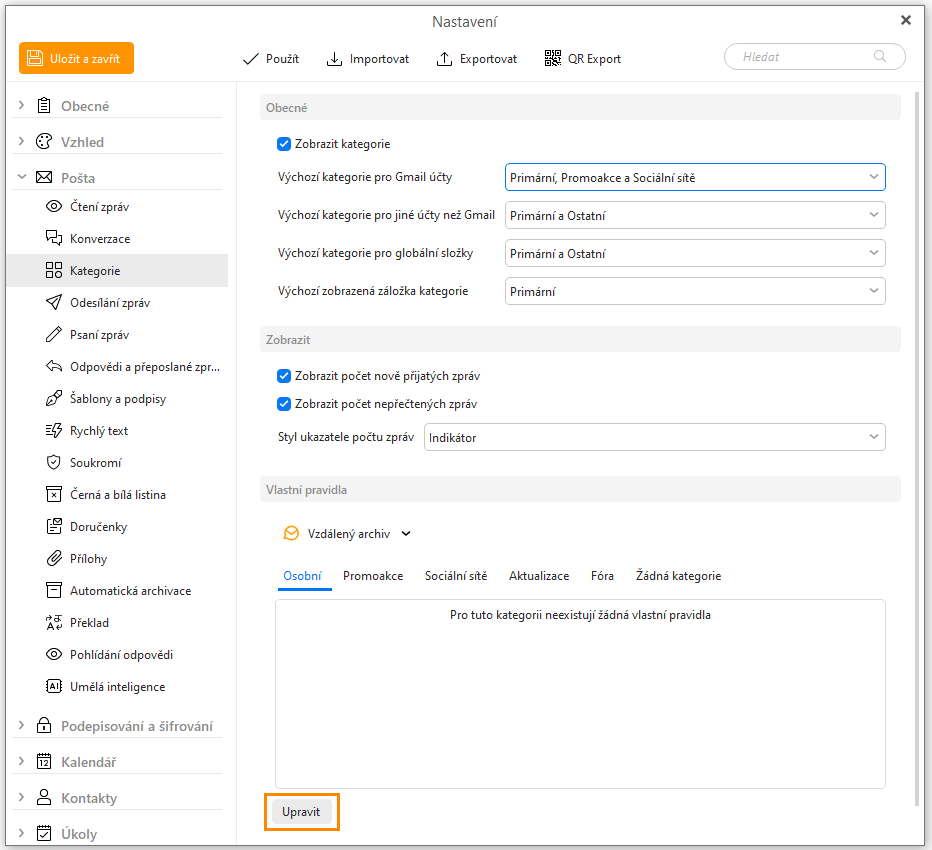Click the Importovat download icon

[x=334, y=59]
